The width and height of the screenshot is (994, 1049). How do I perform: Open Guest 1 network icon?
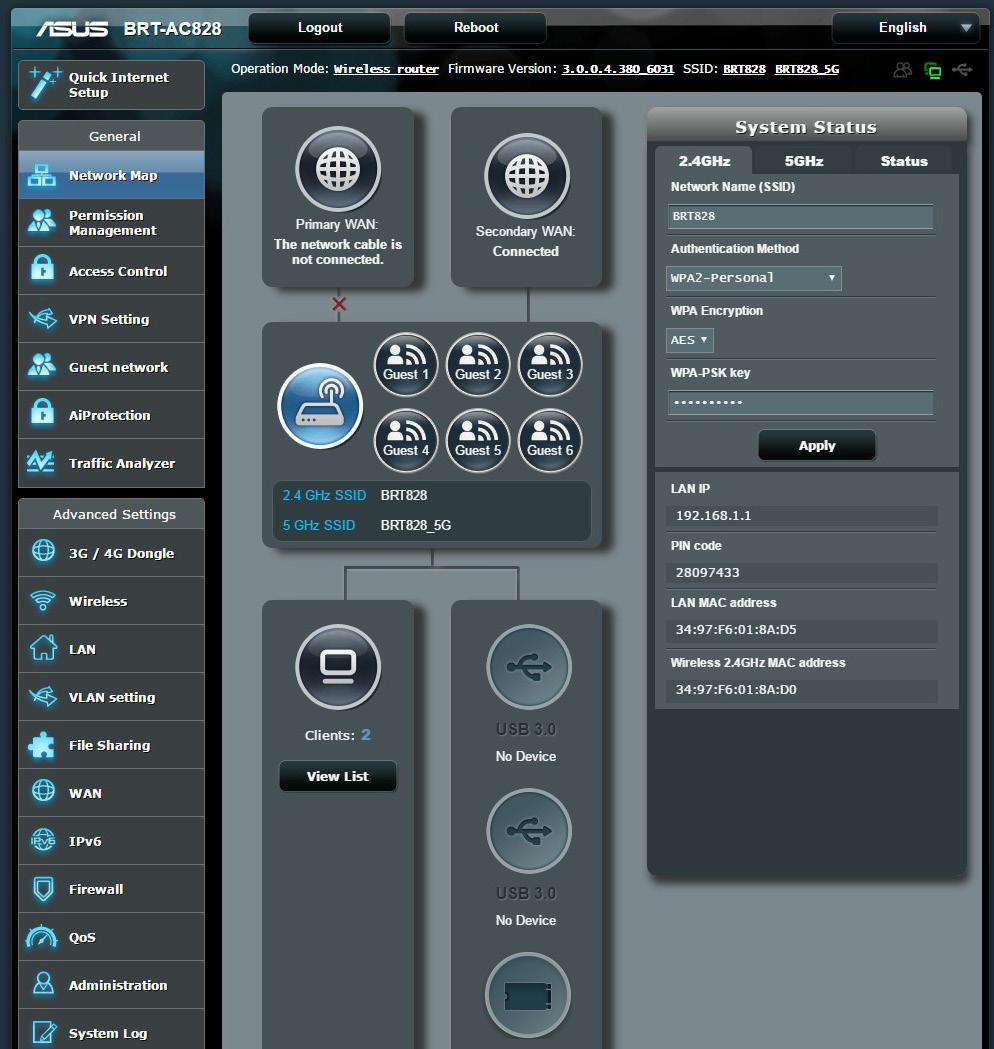point(405,365)
